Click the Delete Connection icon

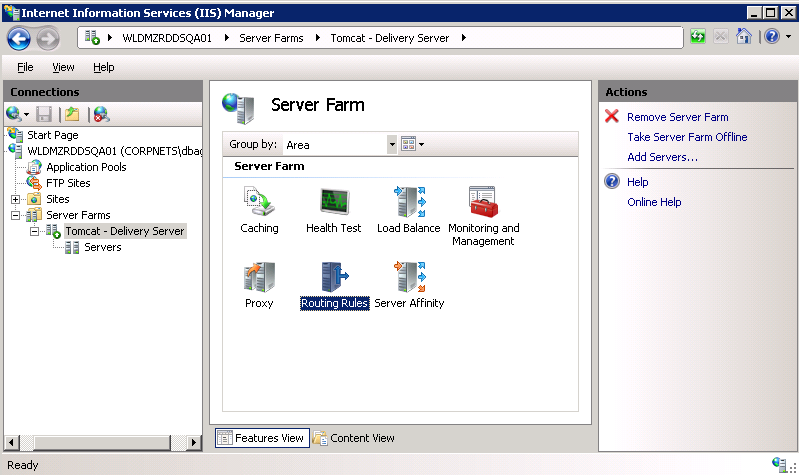(101, 114)
